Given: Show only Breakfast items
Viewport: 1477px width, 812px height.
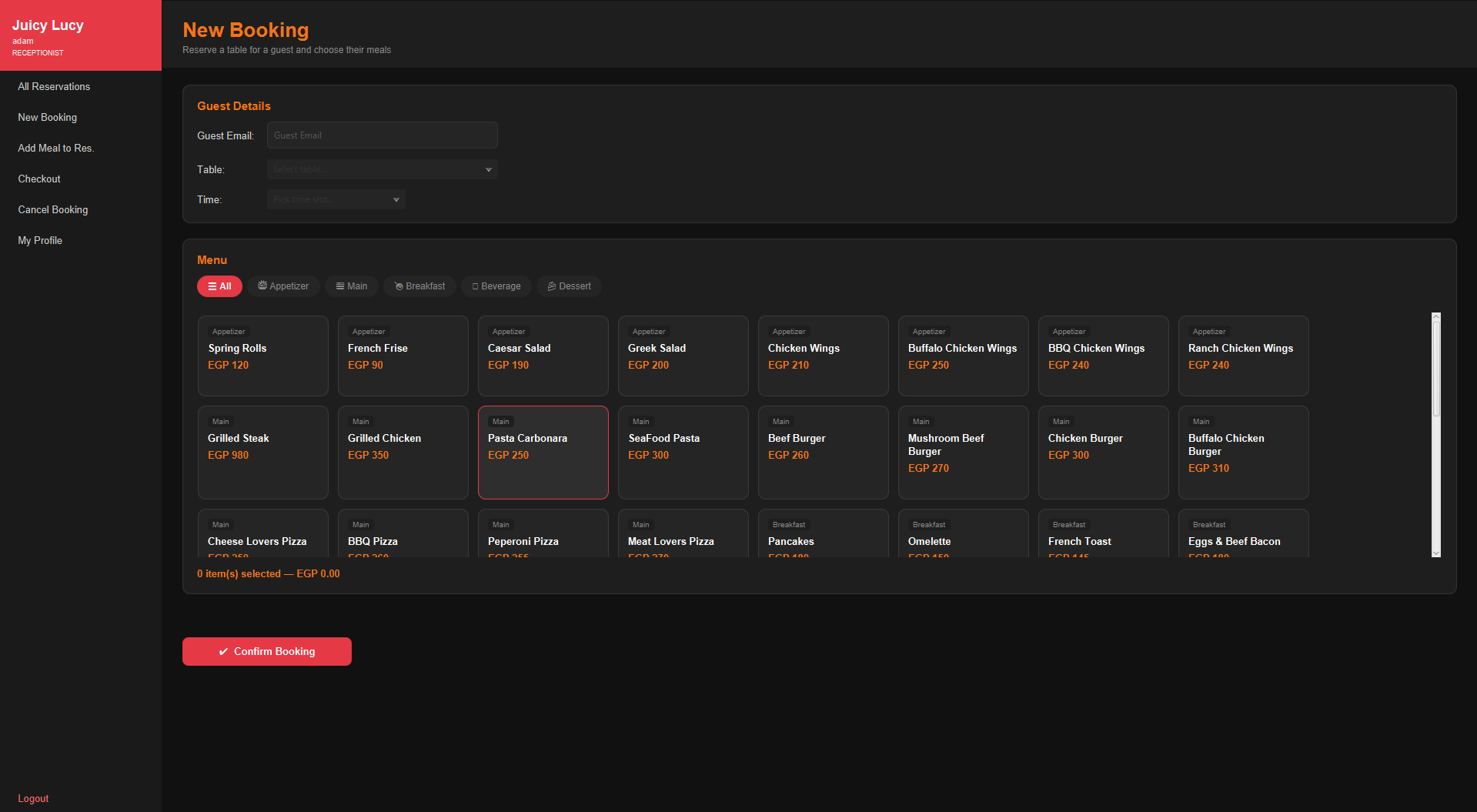Looking at the screenshot, I should click(419, 286).
